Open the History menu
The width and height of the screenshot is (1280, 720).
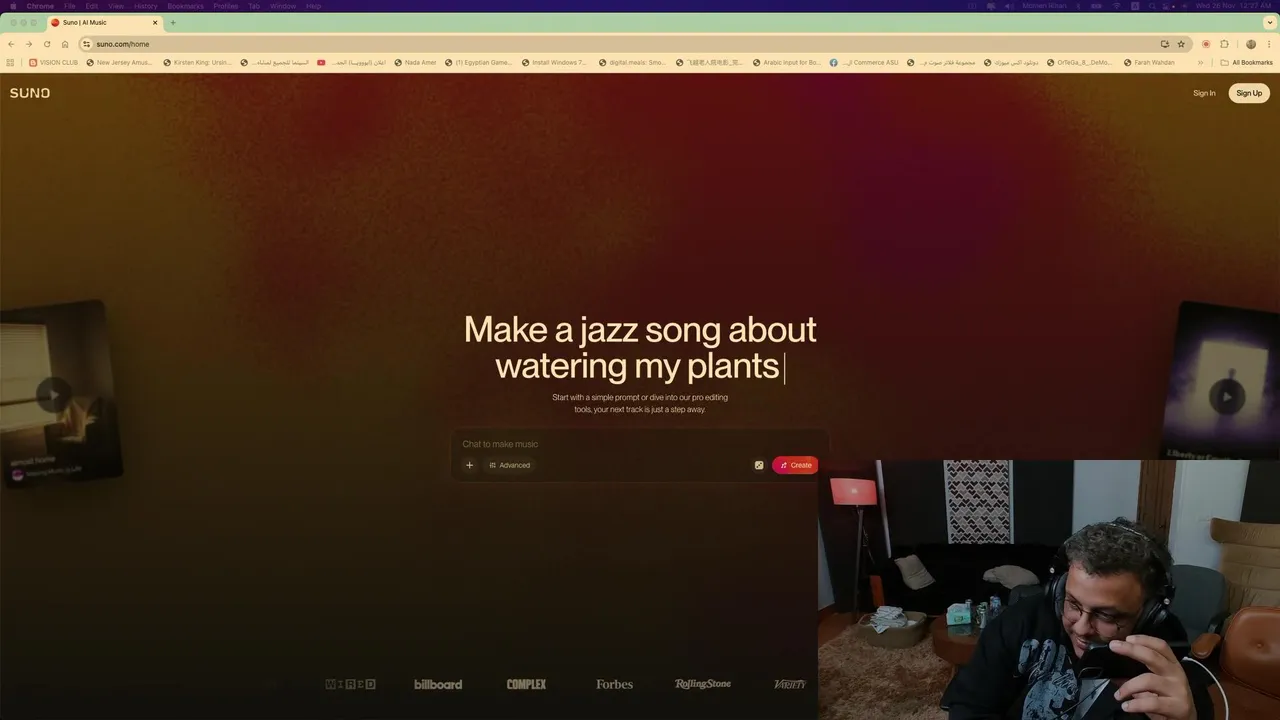[x=146, y=6]
